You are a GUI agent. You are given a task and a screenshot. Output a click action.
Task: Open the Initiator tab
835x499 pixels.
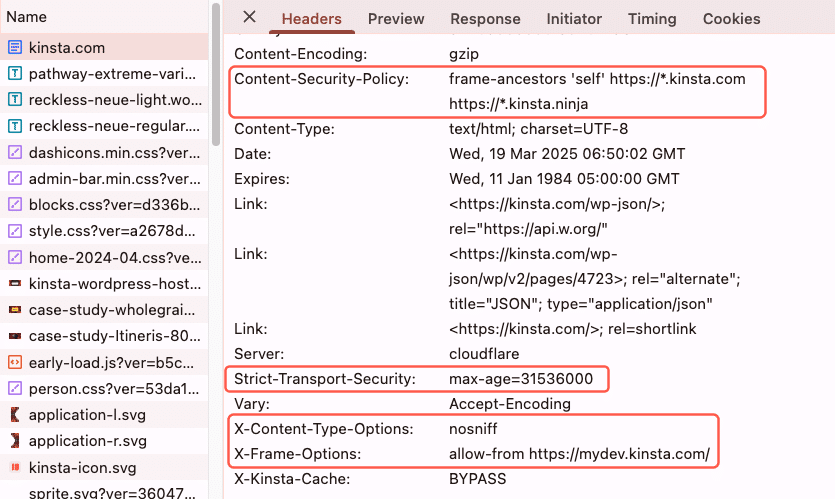click(574, 19)
